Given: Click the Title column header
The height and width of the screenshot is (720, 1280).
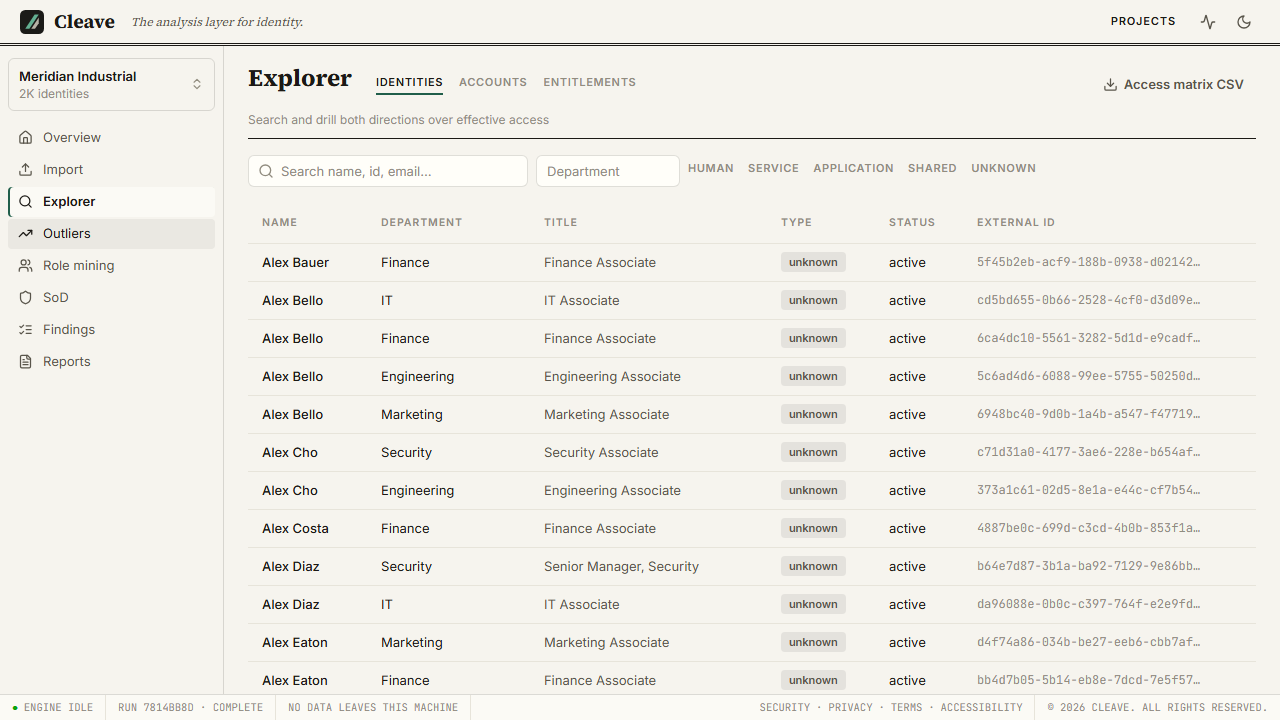Looking at the screenshot, I should pyautogui.click(x=560, y=222).
